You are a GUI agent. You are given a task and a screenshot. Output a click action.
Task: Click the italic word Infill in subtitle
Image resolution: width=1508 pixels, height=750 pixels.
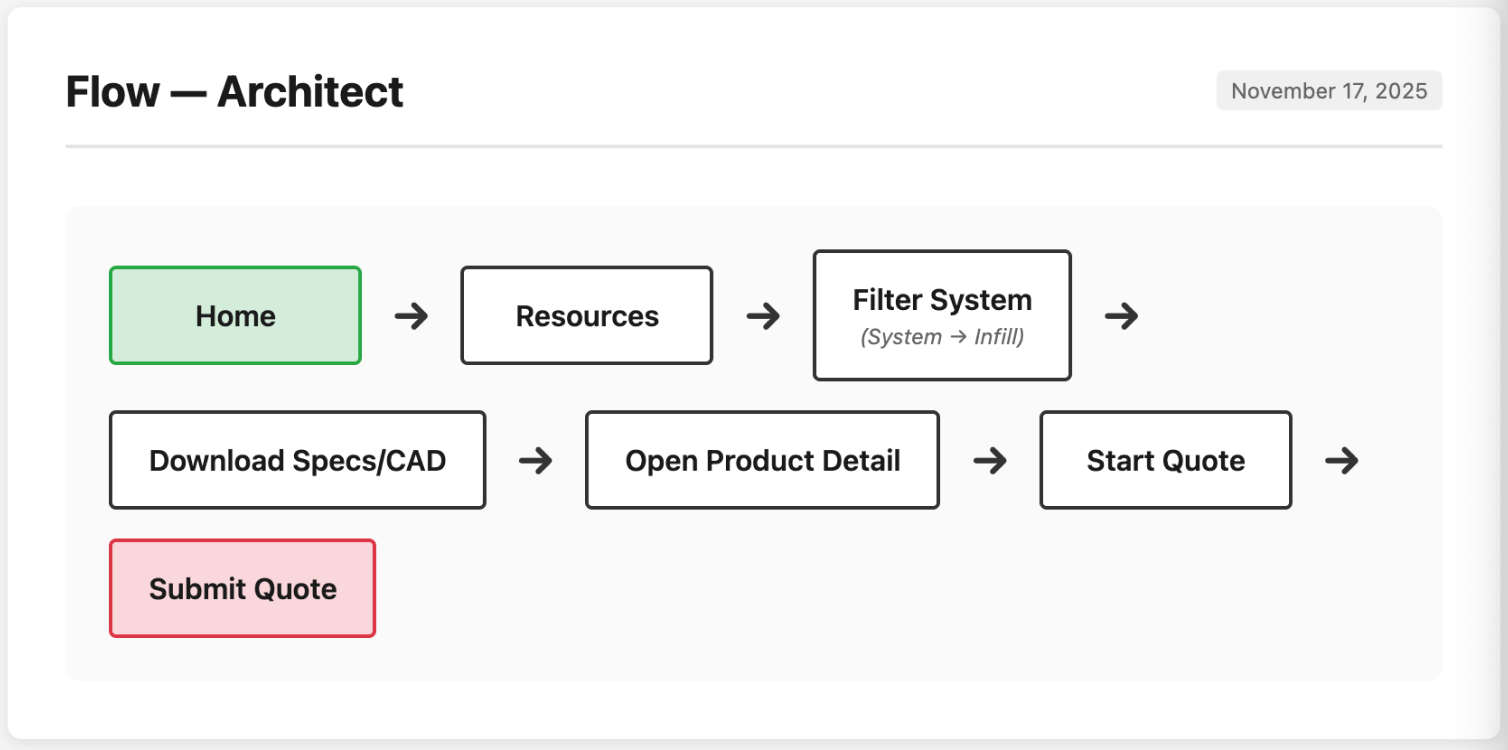pyautogui.click(x=996, y=338)
